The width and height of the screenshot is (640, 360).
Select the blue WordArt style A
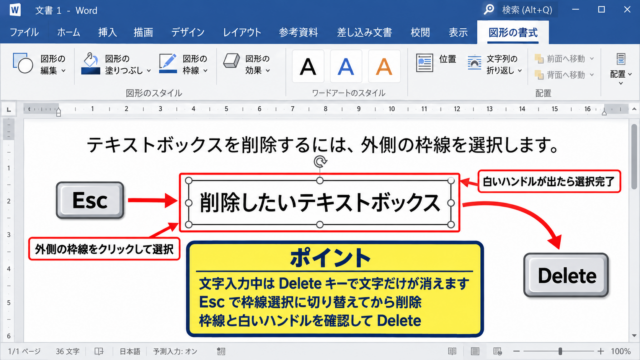tap(346, 67)
